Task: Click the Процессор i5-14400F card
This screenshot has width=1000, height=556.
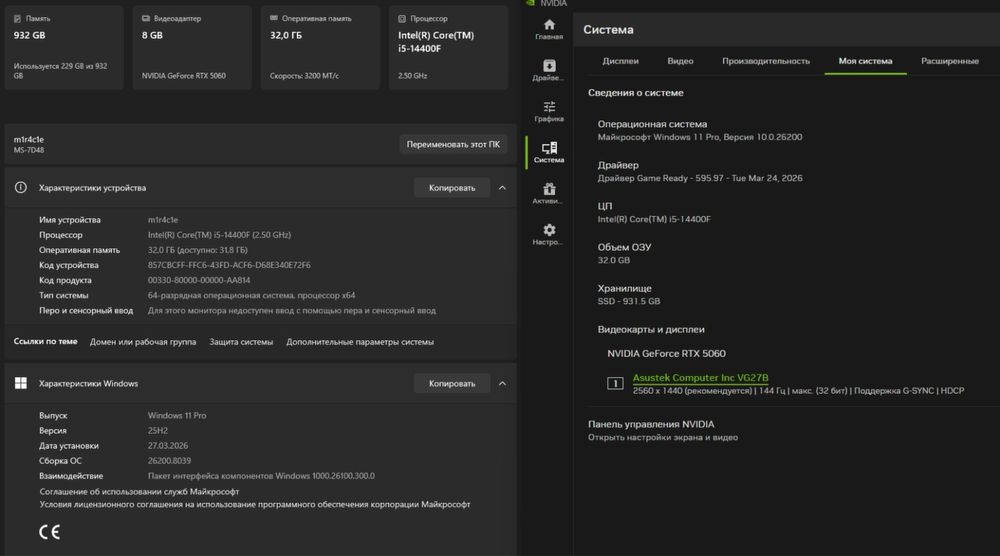Action: coord(448,47)
